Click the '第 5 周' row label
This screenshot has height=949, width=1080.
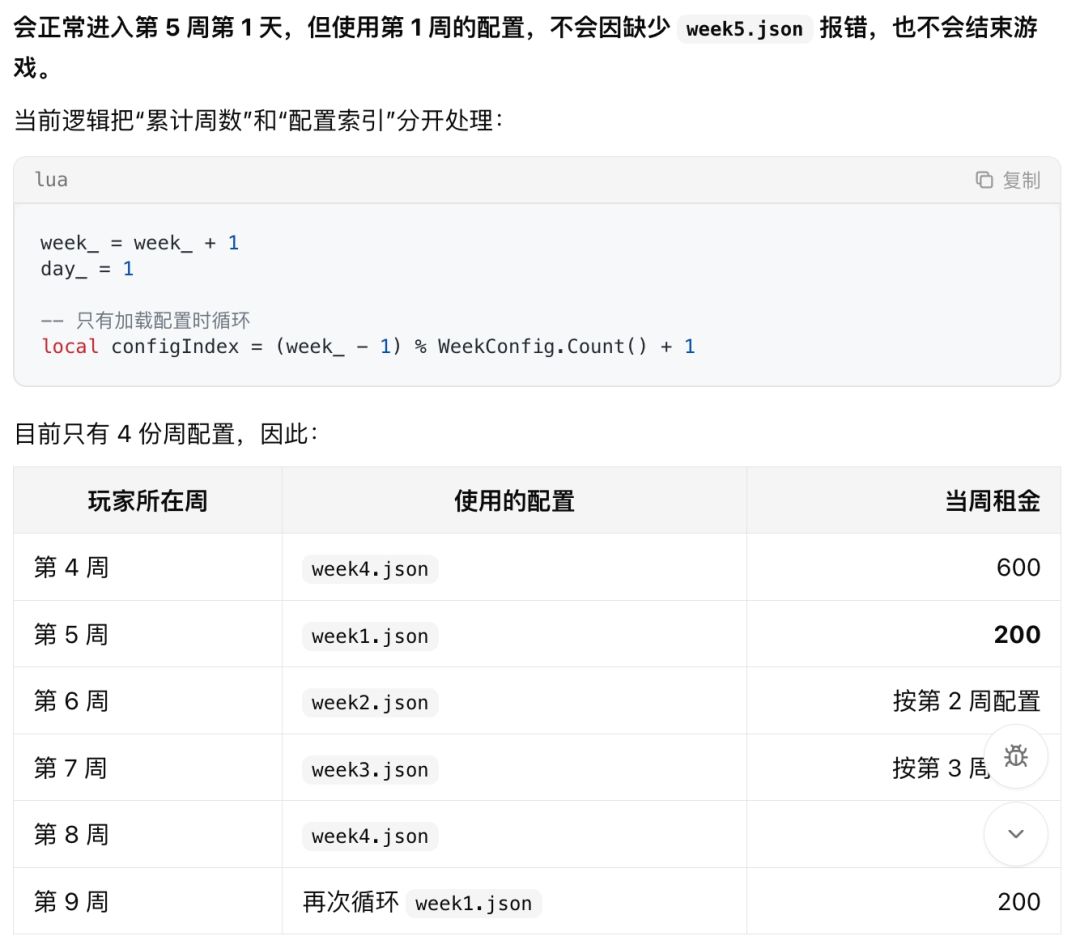tap(72, 634)
